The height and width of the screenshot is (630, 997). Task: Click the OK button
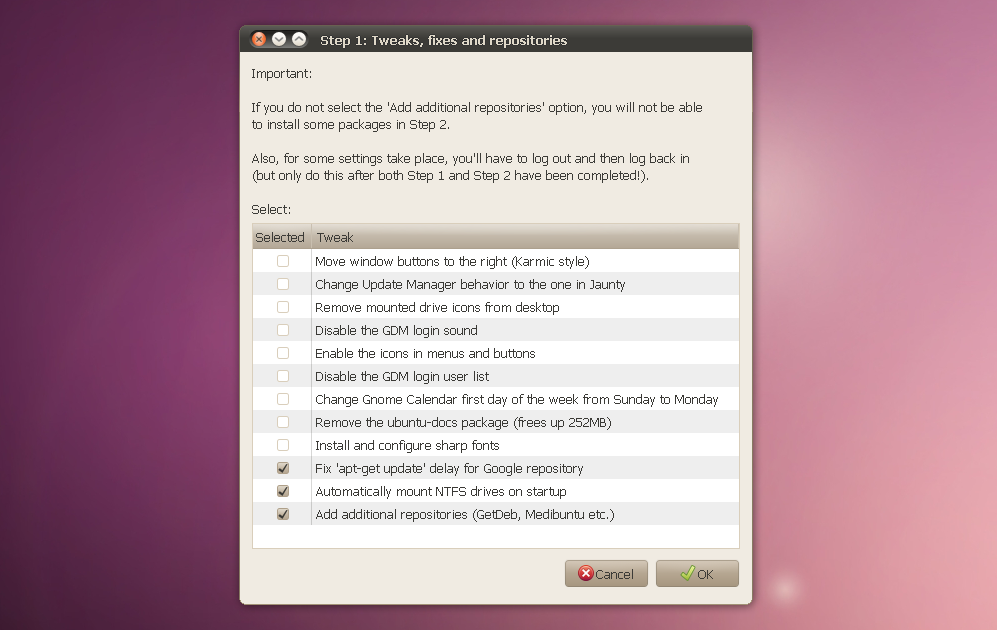tap(697, 573)
